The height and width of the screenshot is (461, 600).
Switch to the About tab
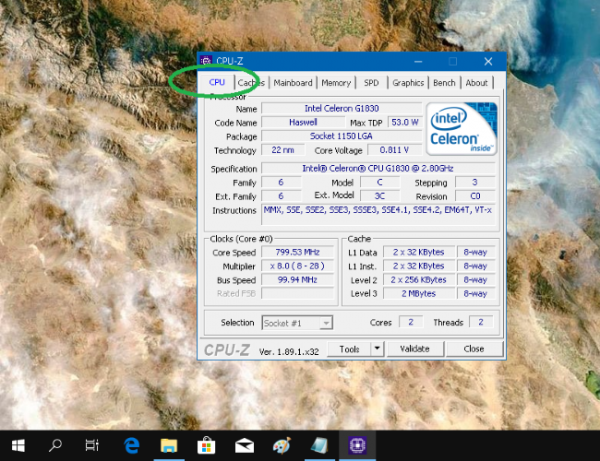click(x=477, y=83)
